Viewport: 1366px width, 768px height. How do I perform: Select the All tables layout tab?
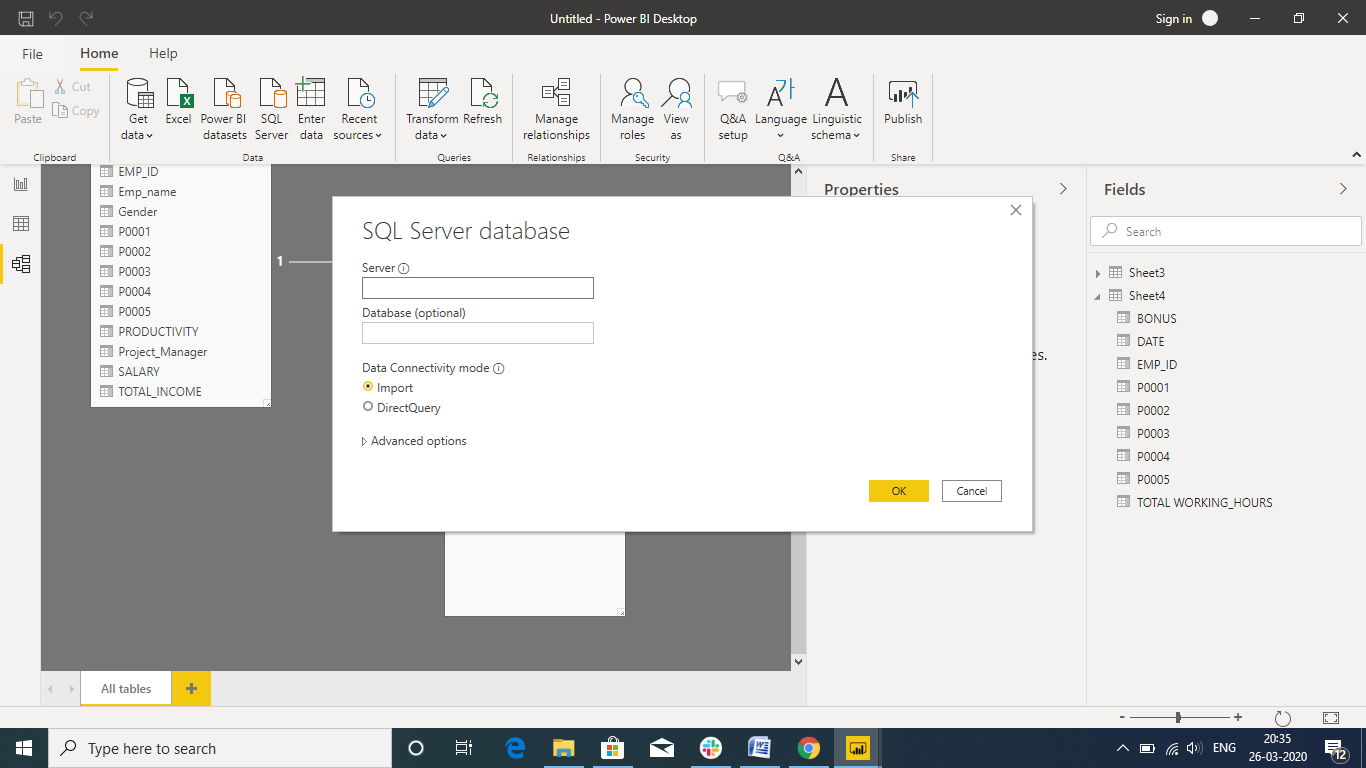click(x=126, y=688)
